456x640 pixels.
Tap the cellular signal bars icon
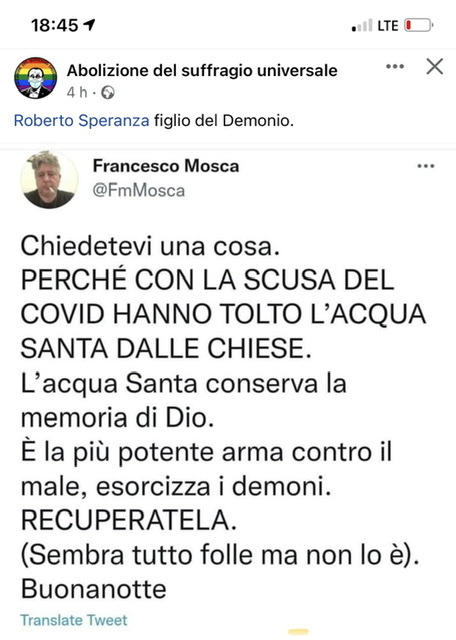pyautogui.click(x=362, y=26)
